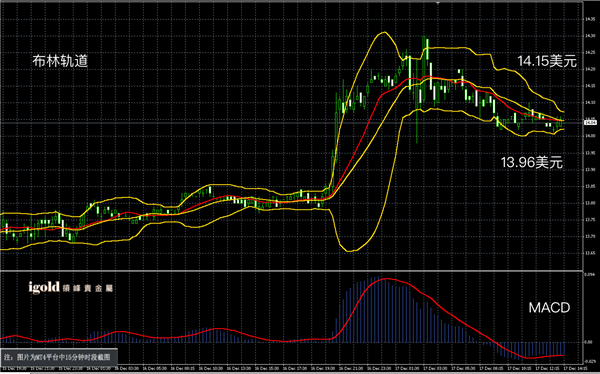Click the 16 Dec 21:00 time axis label
The height and width of the screenshot is (374, 600).
click(351, 368)
